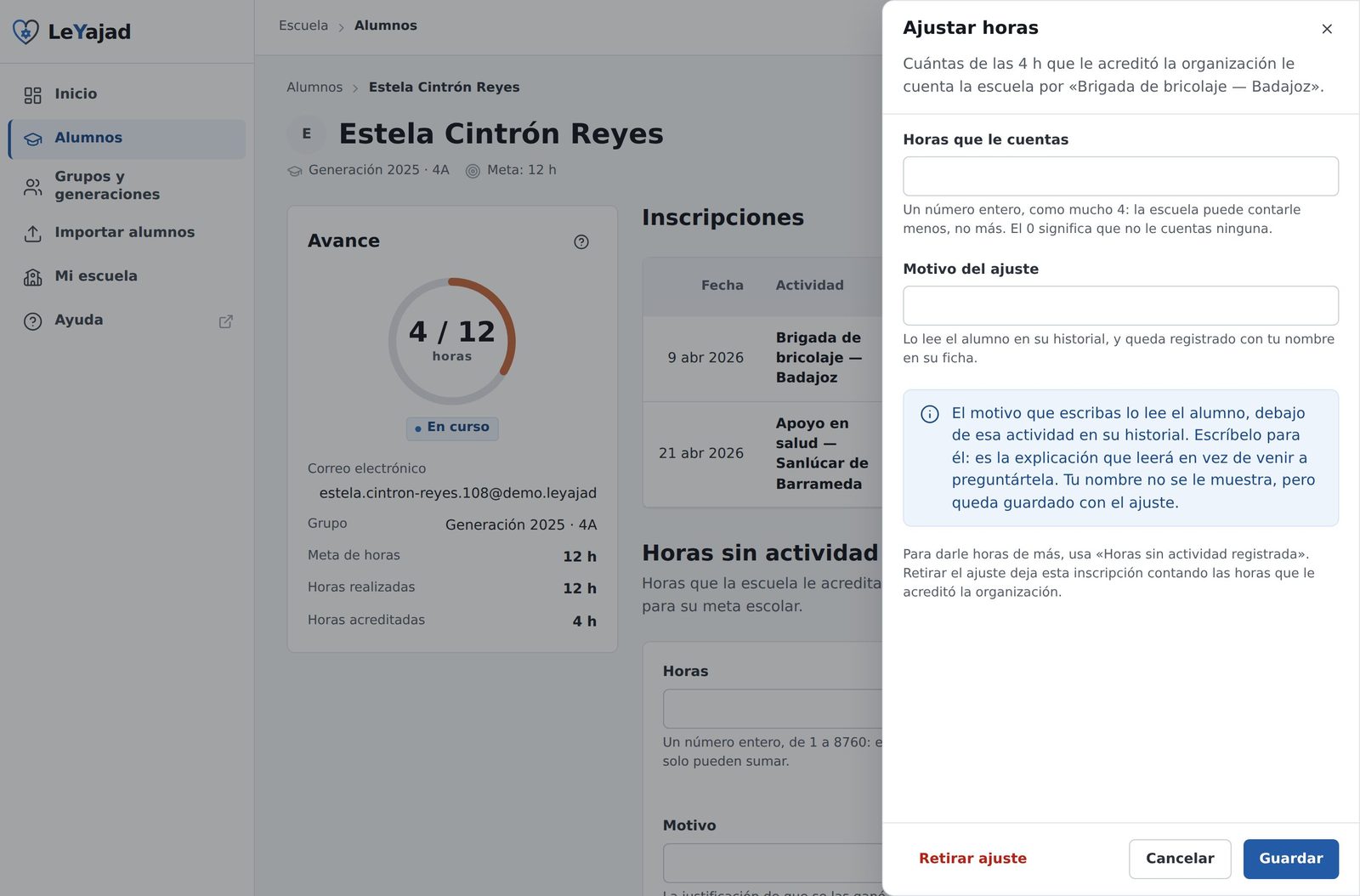The width and height of the screenshot is (1360, 896).
Task: Open Grupos y generaciones menu item
Action: tap(127, 185)
